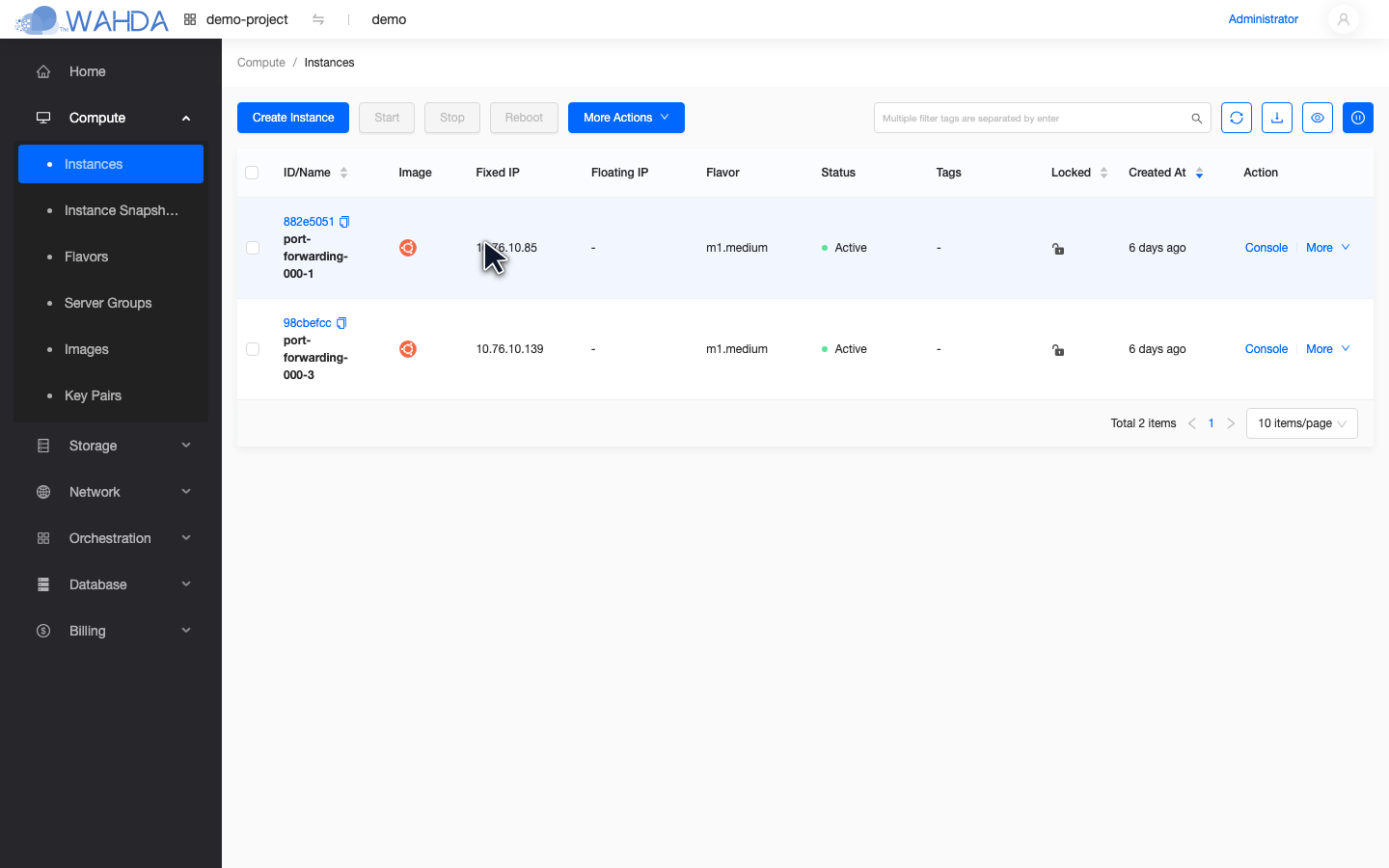This screenshot has height=868, width=1389.
Task: Collapse the Compute menu section
Action: [x=186, y=118]
